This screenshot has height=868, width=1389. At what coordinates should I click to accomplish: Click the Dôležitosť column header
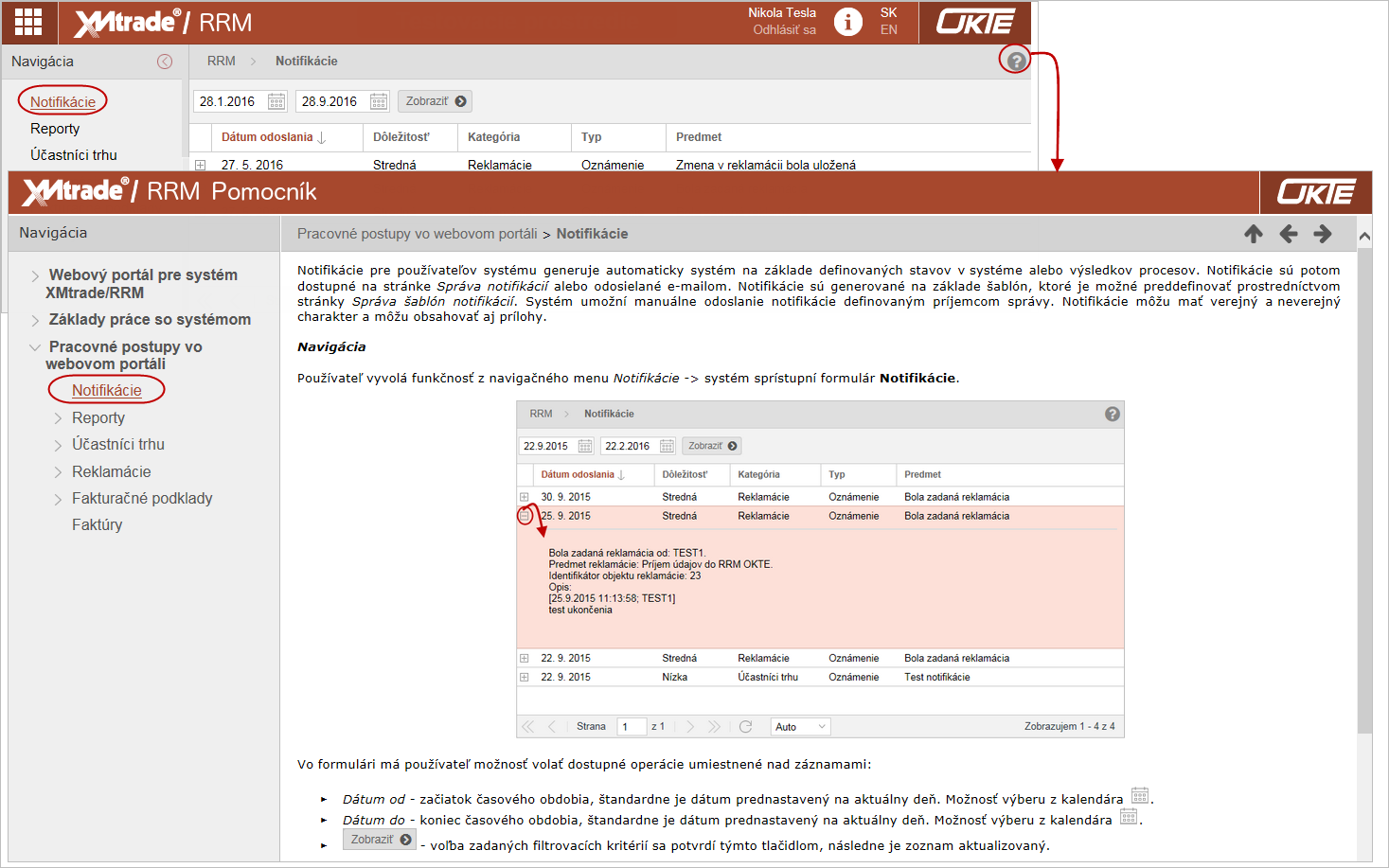401,137
